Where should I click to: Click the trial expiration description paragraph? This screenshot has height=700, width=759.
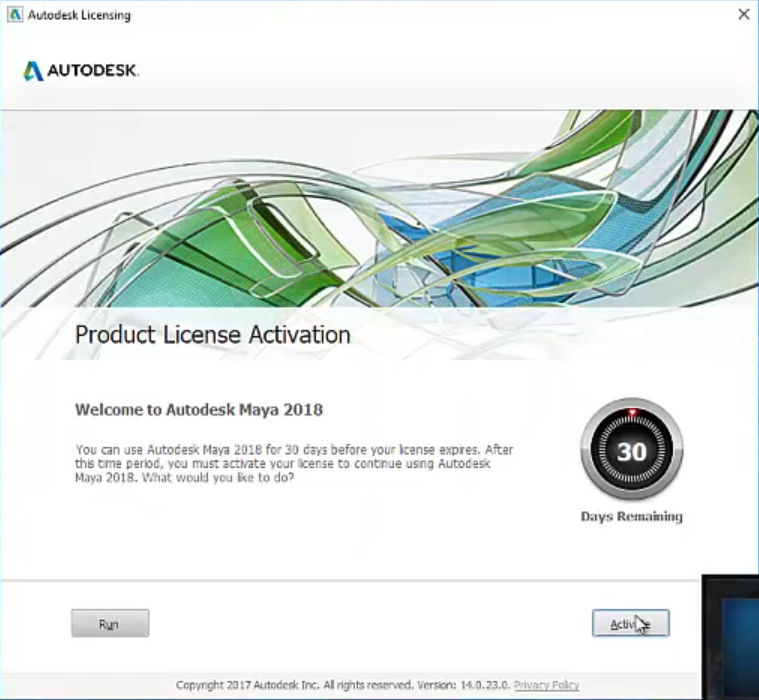pos(294,463)
